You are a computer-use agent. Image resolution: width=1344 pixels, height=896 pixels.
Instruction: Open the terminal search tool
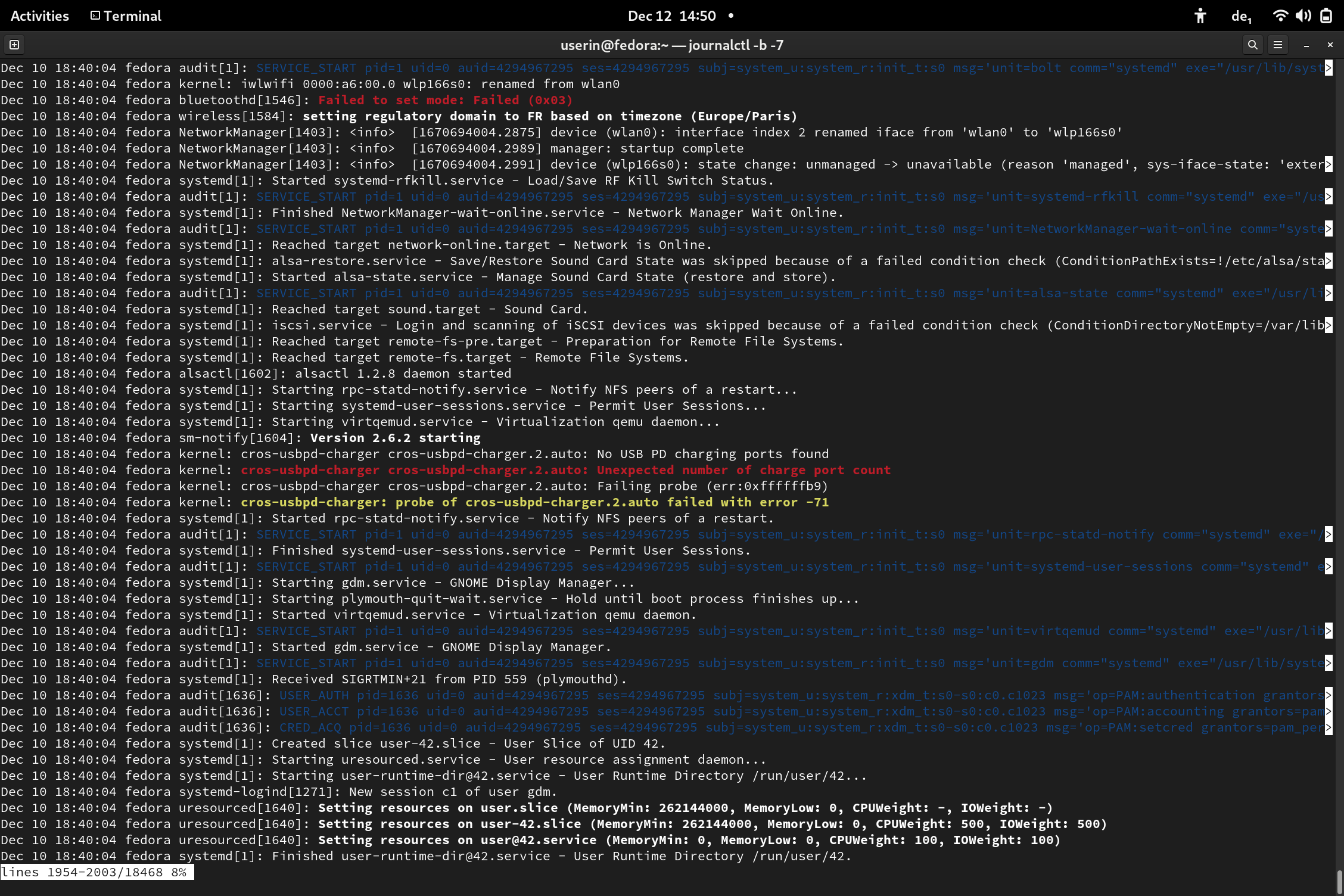(1252, 45)
